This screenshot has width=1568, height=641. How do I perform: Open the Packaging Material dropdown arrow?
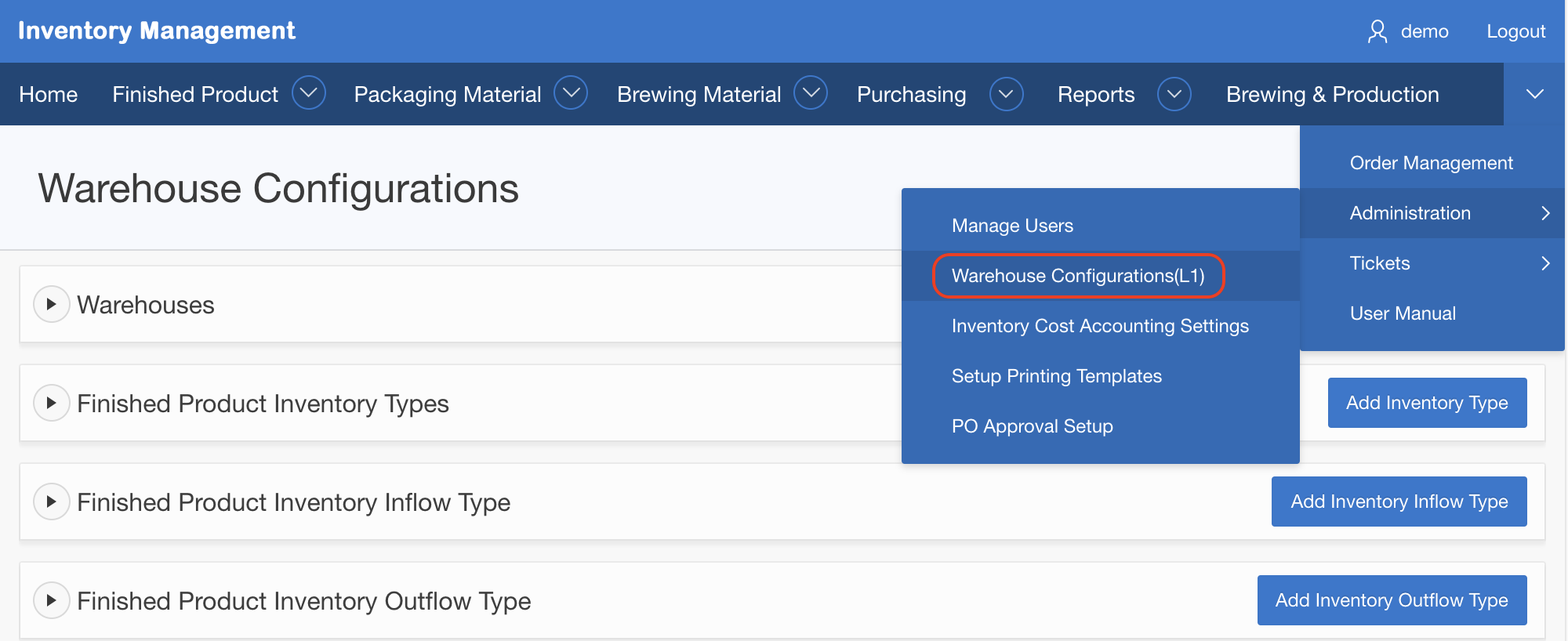[571, 93]
